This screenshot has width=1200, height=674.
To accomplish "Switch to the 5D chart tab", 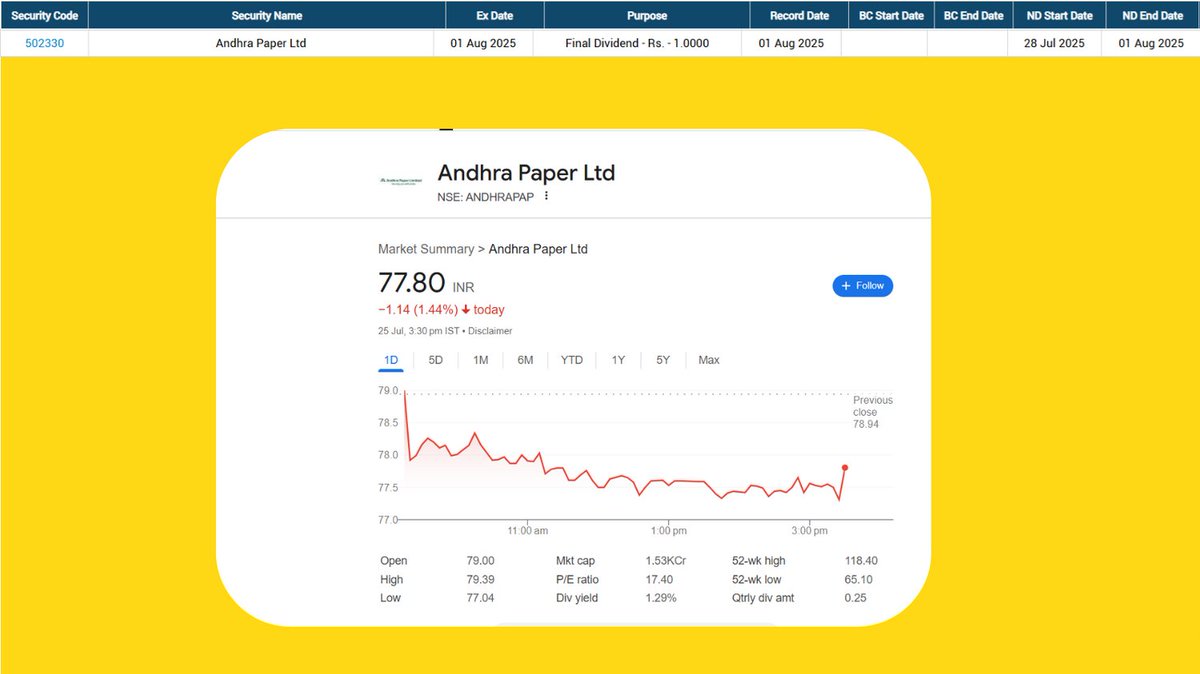I will [435, 359].
